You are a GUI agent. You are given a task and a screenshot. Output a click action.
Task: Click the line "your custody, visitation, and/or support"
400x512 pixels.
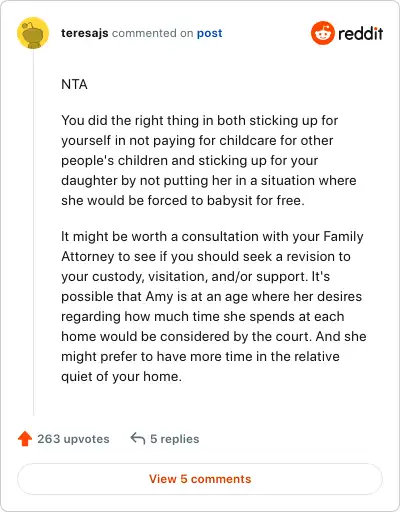pyautogui.click(x=184, y=276)
